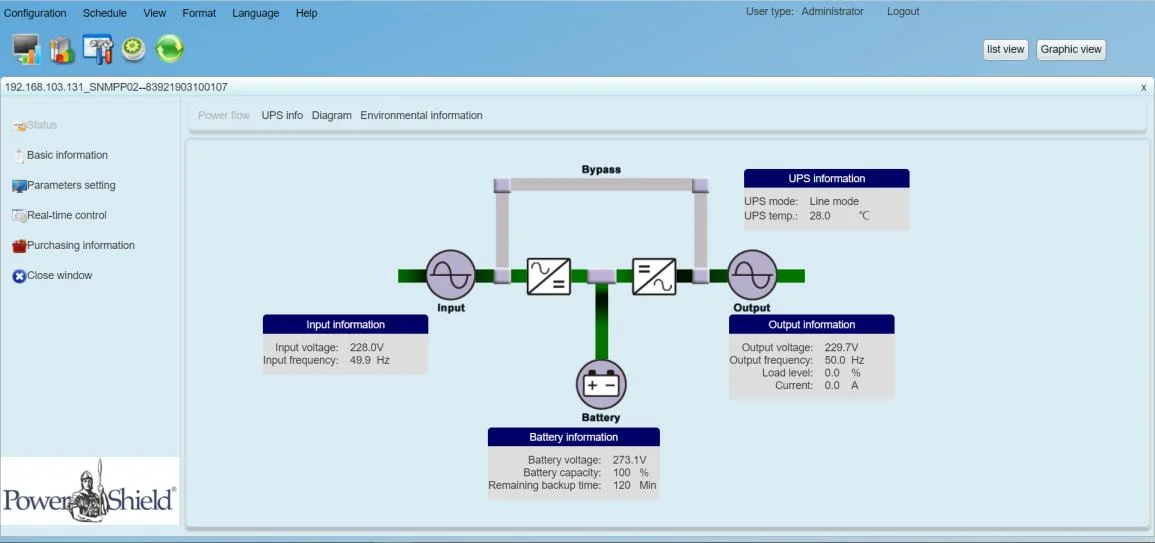The height and width of the screenshot is (543, 1155).
Task: Click the AC to DC rectifier icon
Action: tap(549, 276)
